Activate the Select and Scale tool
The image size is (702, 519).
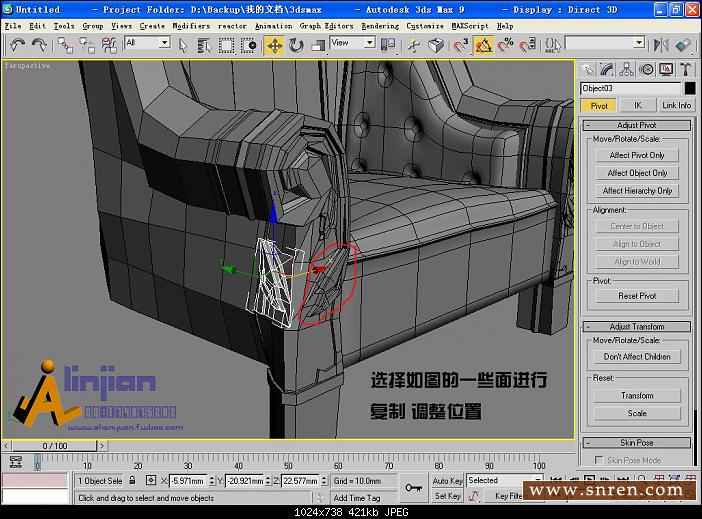point(318,45)
